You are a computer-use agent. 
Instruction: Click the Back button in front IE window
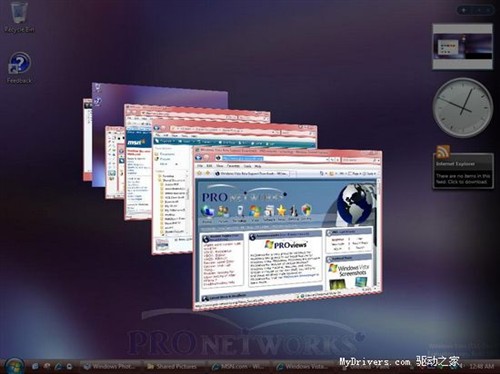click(199, 158)
